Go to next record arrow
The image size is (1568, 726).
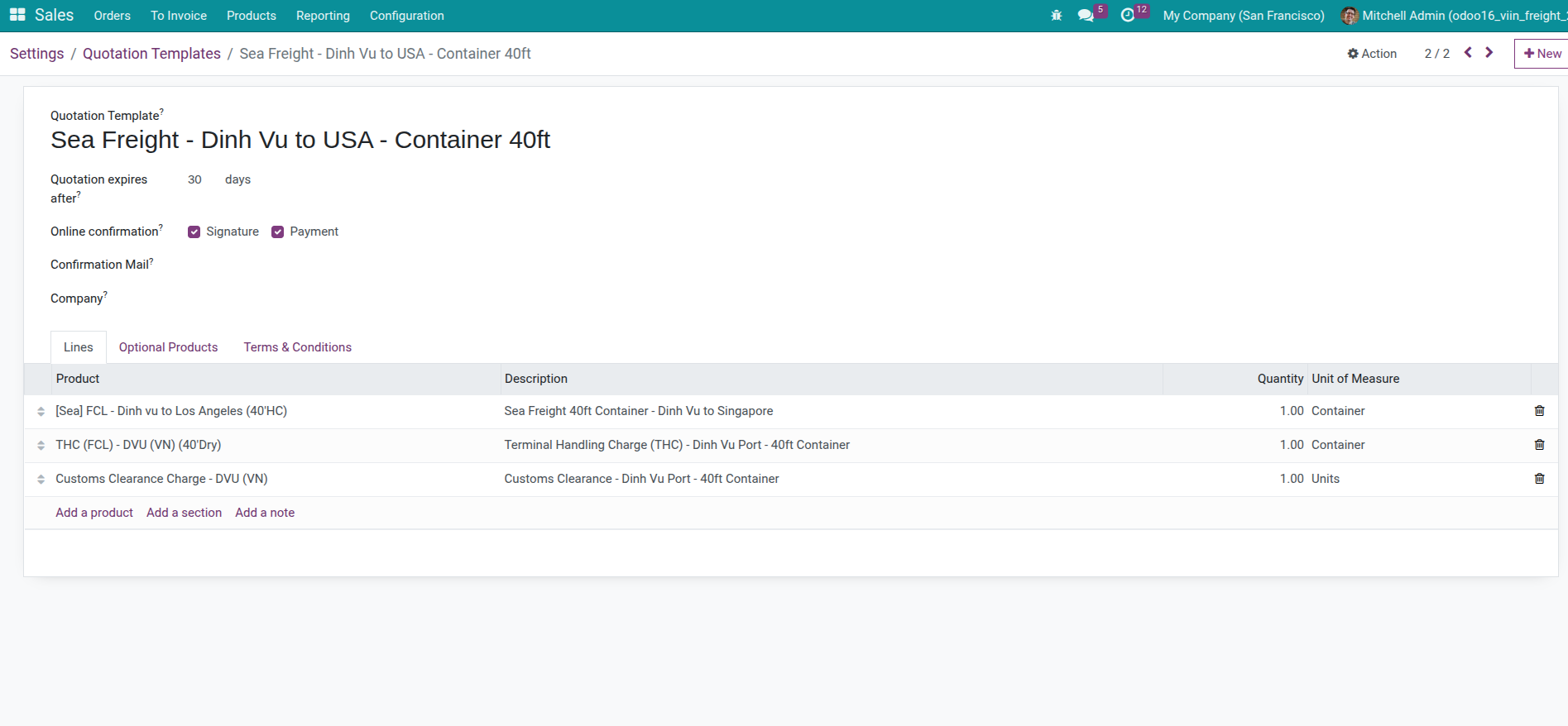[1489, 53]
